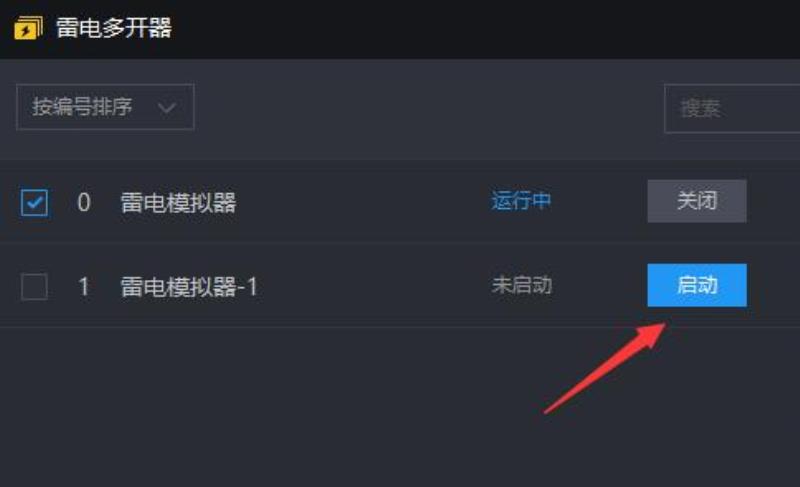
Task: Click the 雷电多开器 window title text
Action: 114,28
